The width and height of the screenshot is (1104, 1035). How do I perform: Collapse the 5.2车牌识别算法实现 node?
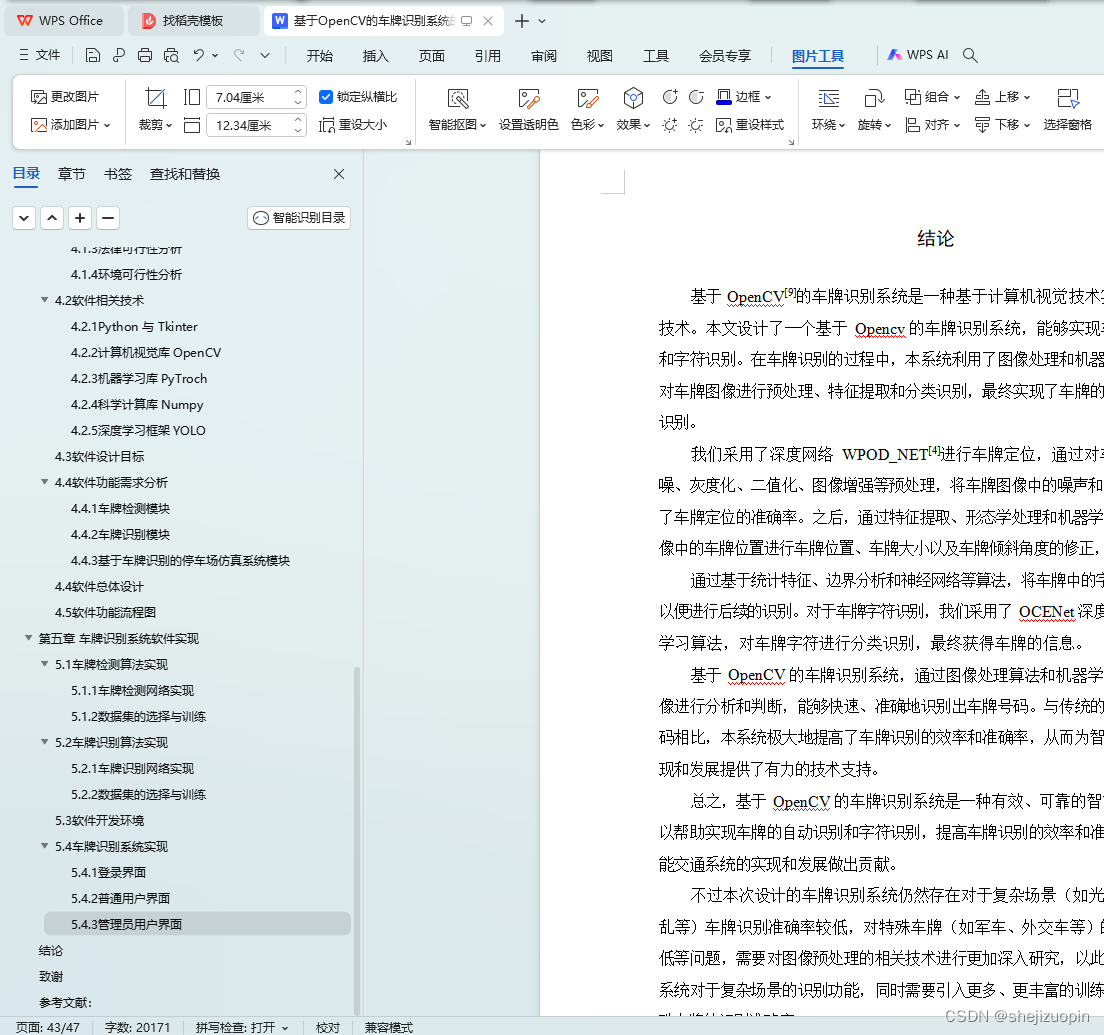[x=44, y=741]
